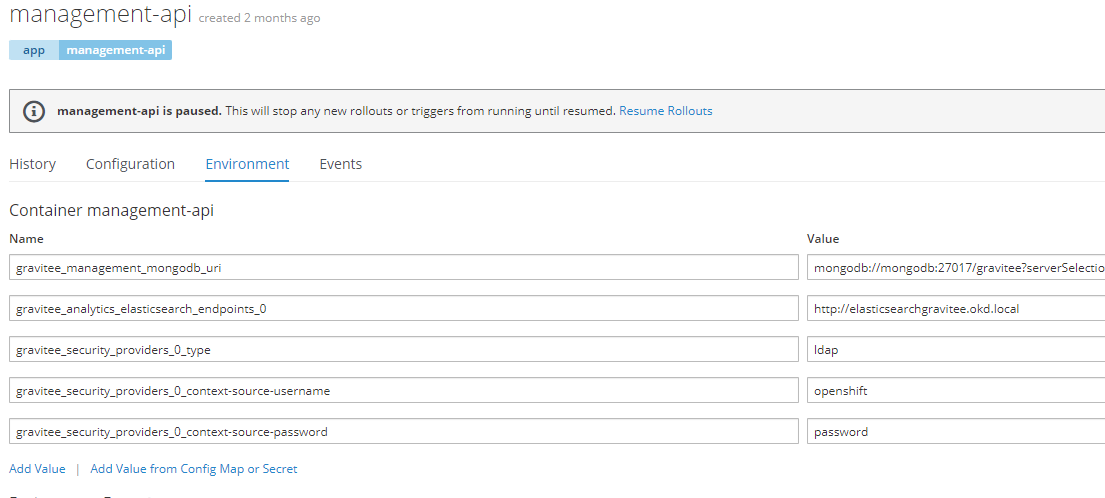Open the History tab
Viewport: 1105px width, 498px height.
(x=32, y=164)
